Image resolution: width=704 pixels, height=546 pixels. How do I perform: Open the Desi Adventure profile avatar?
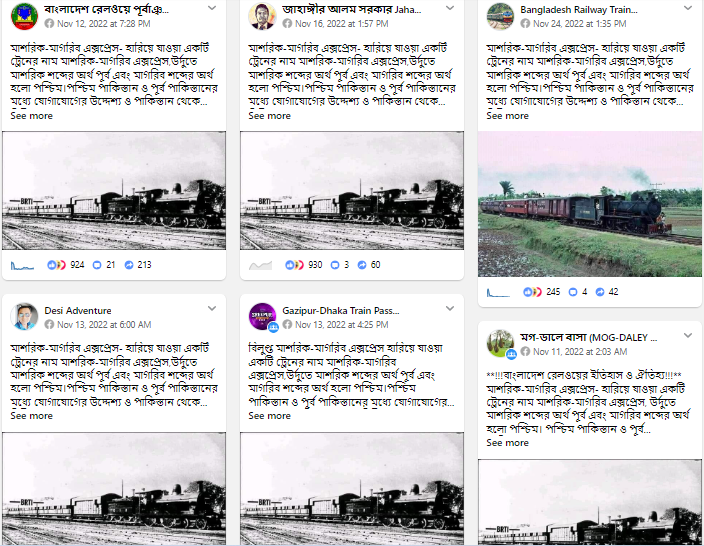click(24, 317)
